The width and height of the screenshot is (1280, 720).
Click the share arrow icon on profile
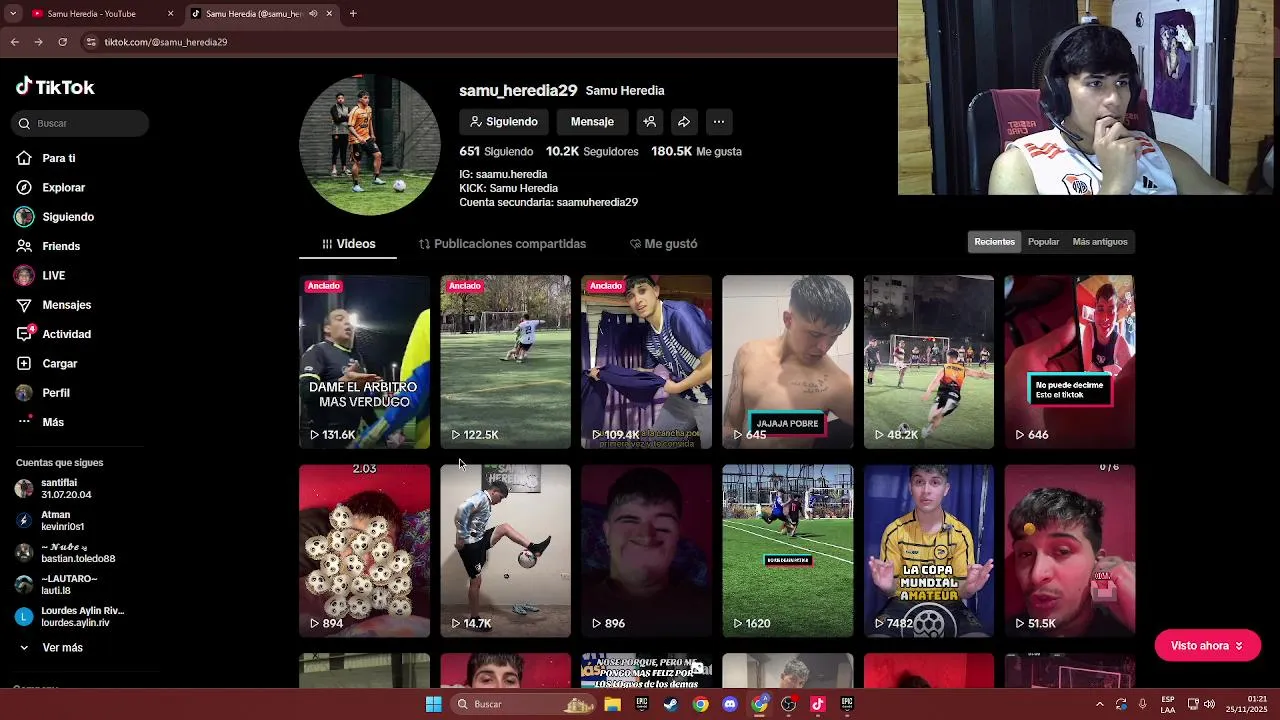(x=684, y=122)
